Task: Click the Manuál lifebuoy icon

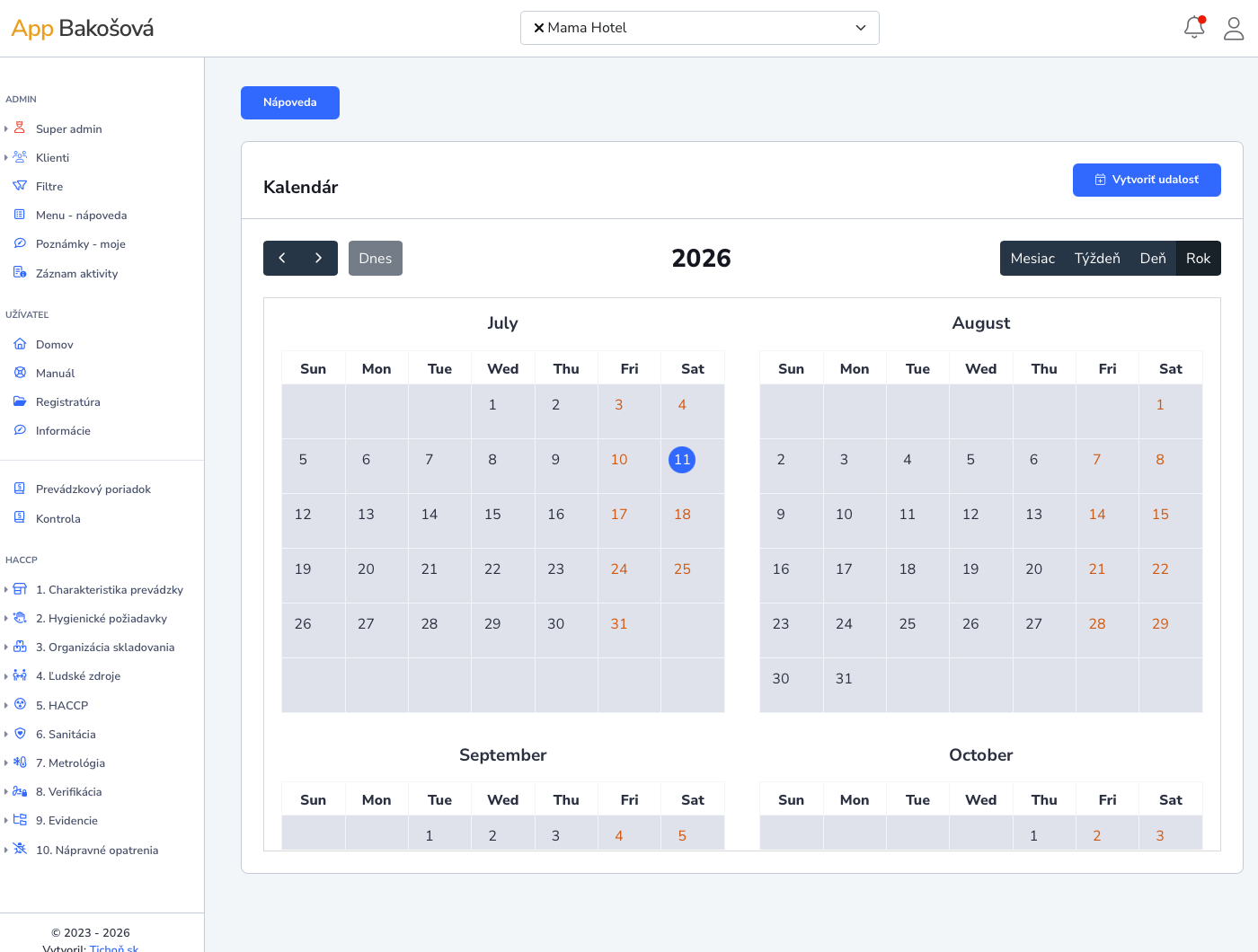Action: 20,373
